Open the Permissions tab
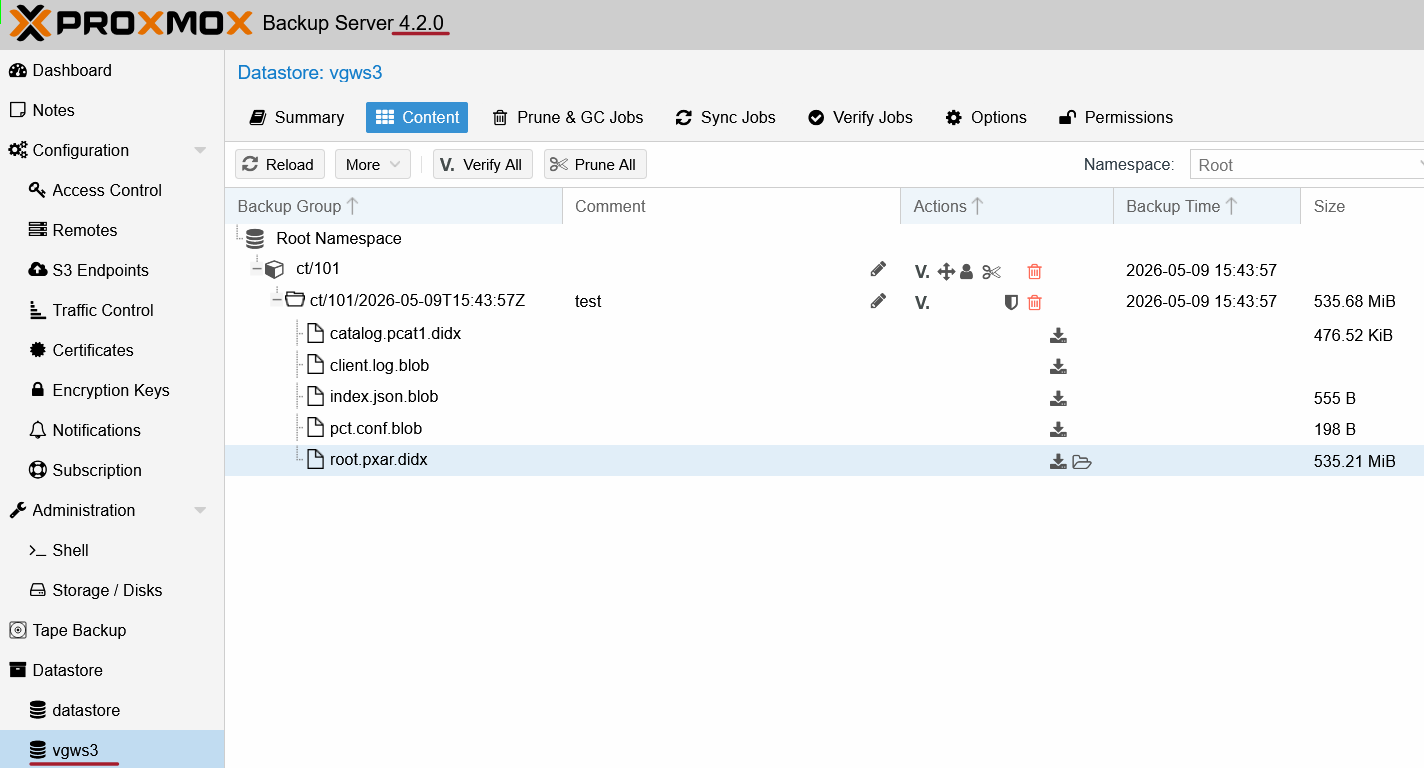The height and width of the screenshot is (768, 1424). click(x=1115, y=117)
